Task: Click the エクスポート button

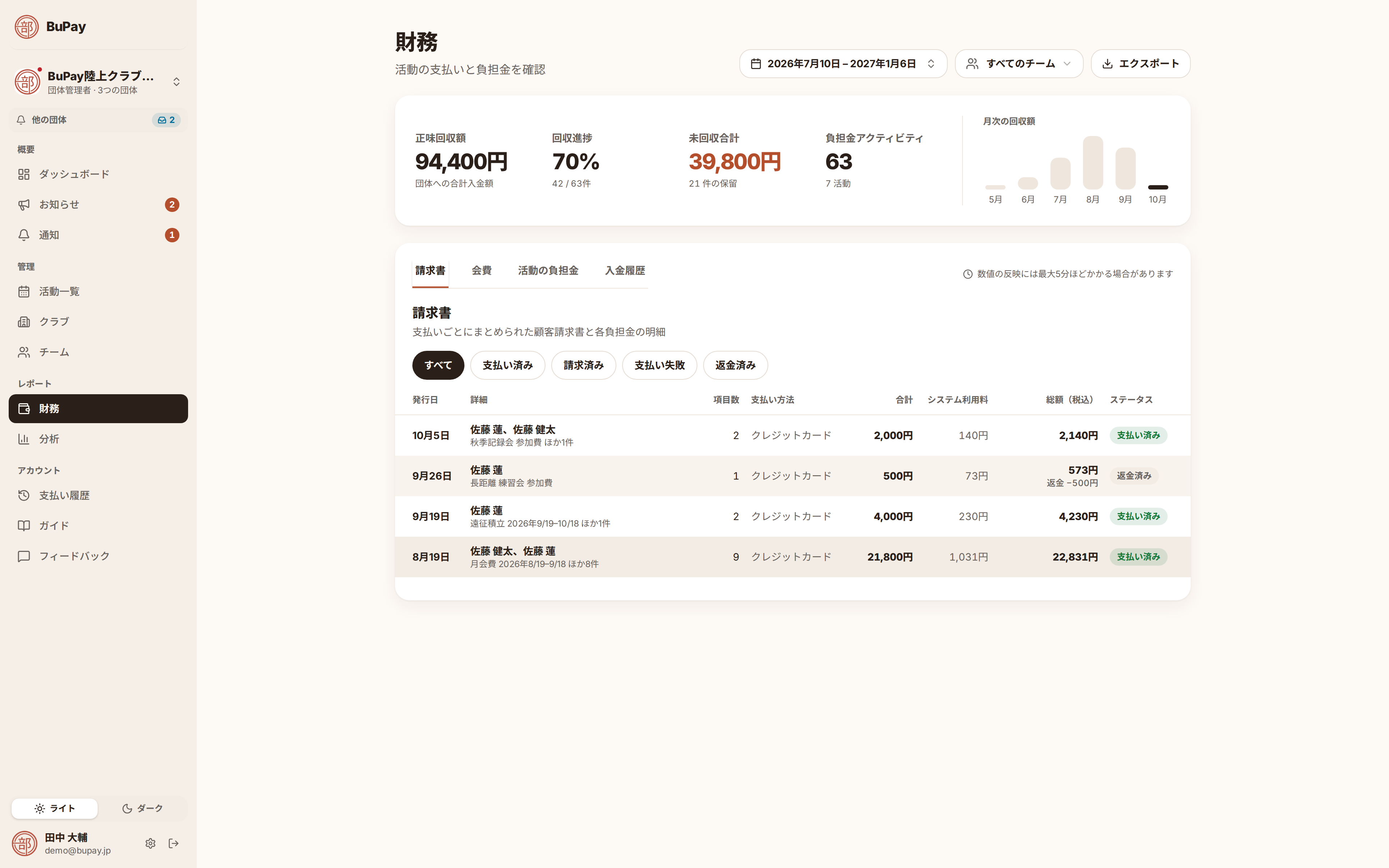Action: click(x=1140, y=64)
